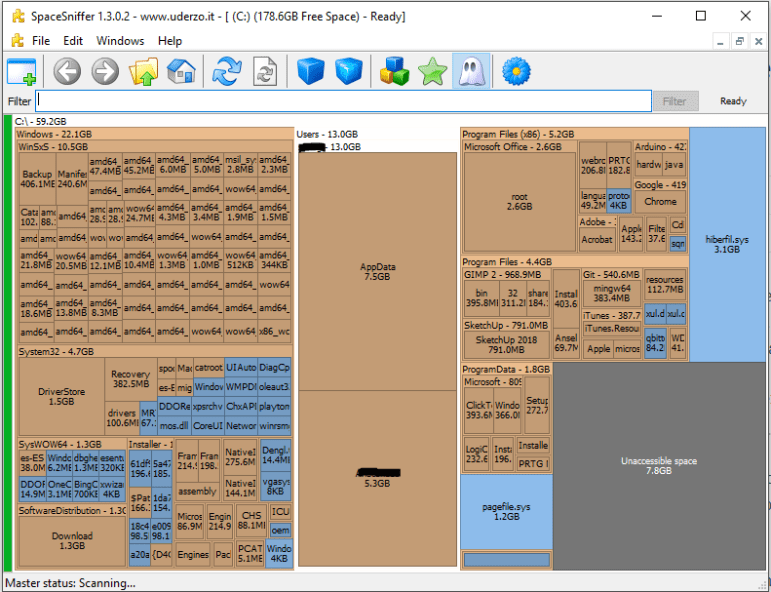This screenshot has height=592, width=771.
Task: Select the AppData 7.5GB block
Action: click(x=378, y=272)
